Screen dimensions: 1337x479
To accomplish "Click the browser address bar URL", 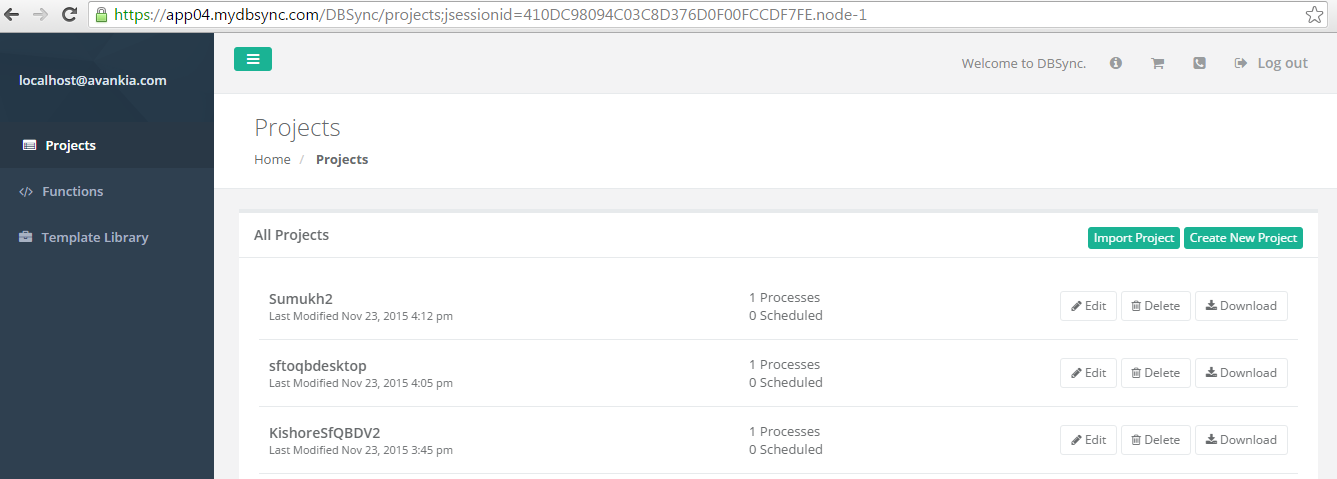I will click(600, 15).
